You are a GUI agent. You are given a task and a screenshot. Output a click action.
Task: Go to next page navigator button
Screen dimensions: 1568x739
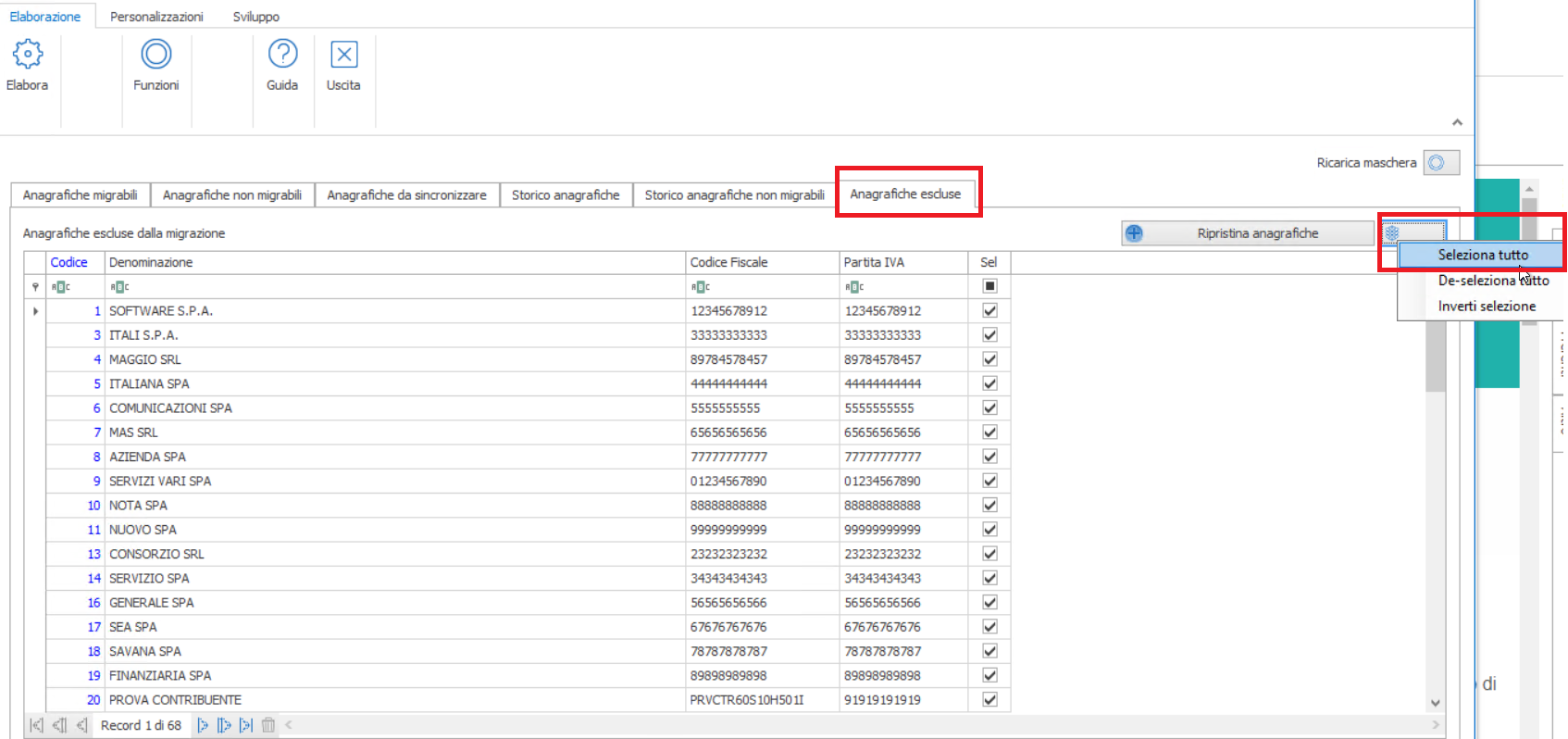[x=224, y=725]
